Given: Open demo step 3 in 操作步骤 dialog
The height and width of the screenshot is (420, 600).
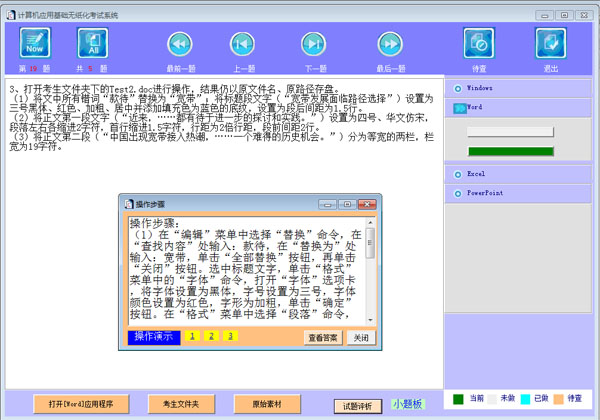Looking at the screenshot, I should click(229, 337).
